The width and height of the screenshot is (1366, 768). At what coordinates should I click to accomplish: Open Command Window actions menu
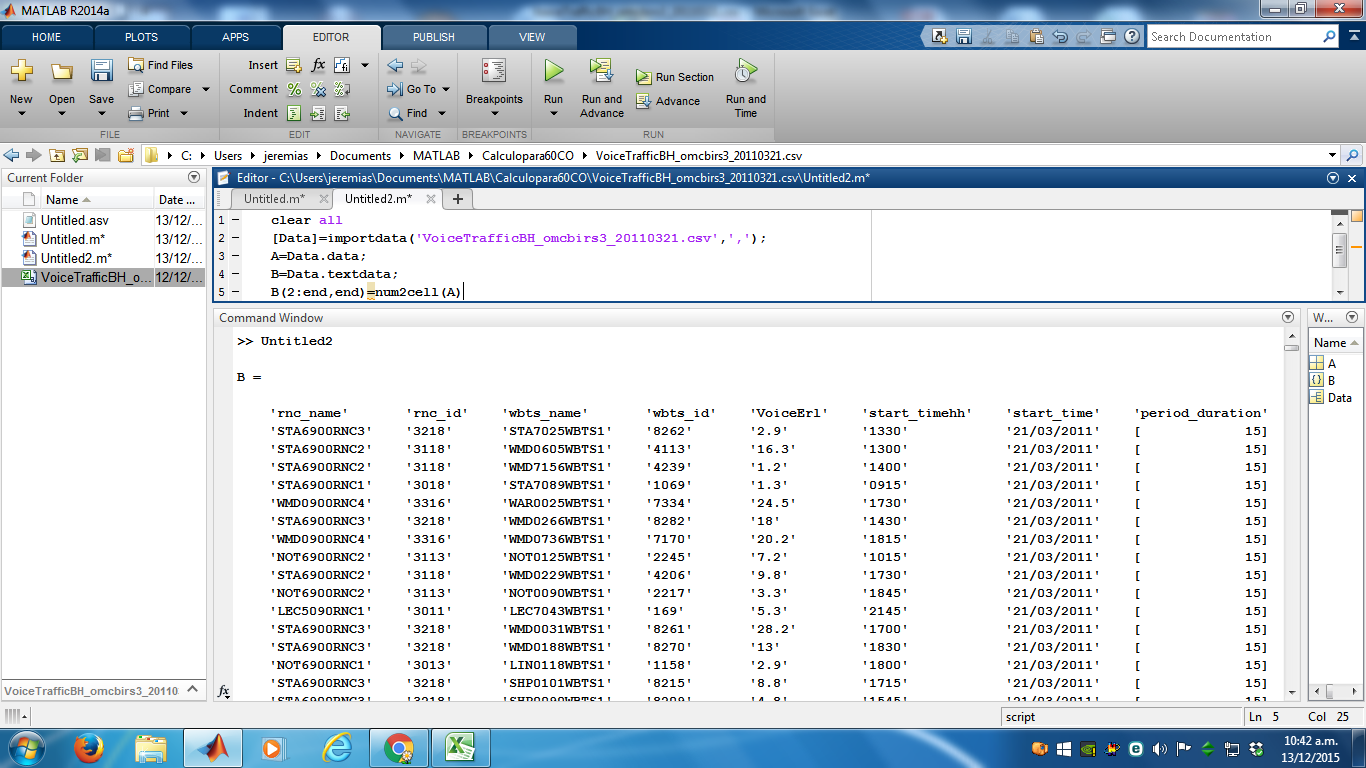pos(1288,317)
